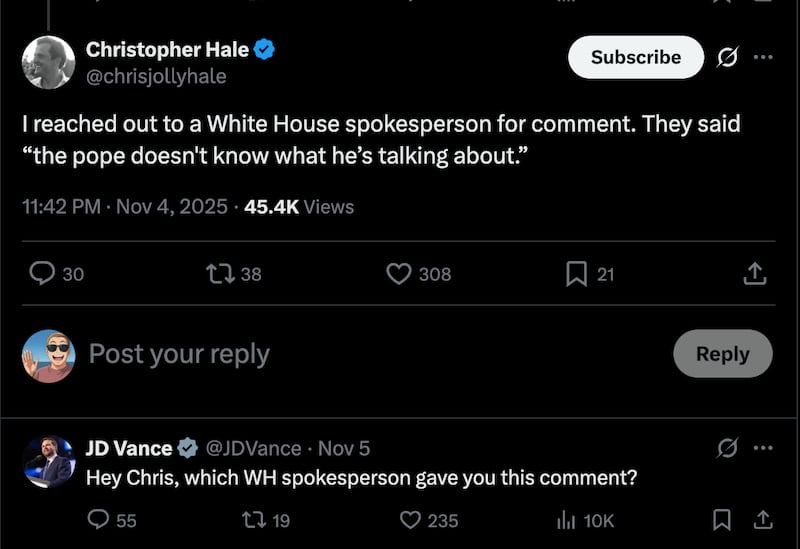
Task: Comment on JD Vance's reply
Action: point(99,520)
